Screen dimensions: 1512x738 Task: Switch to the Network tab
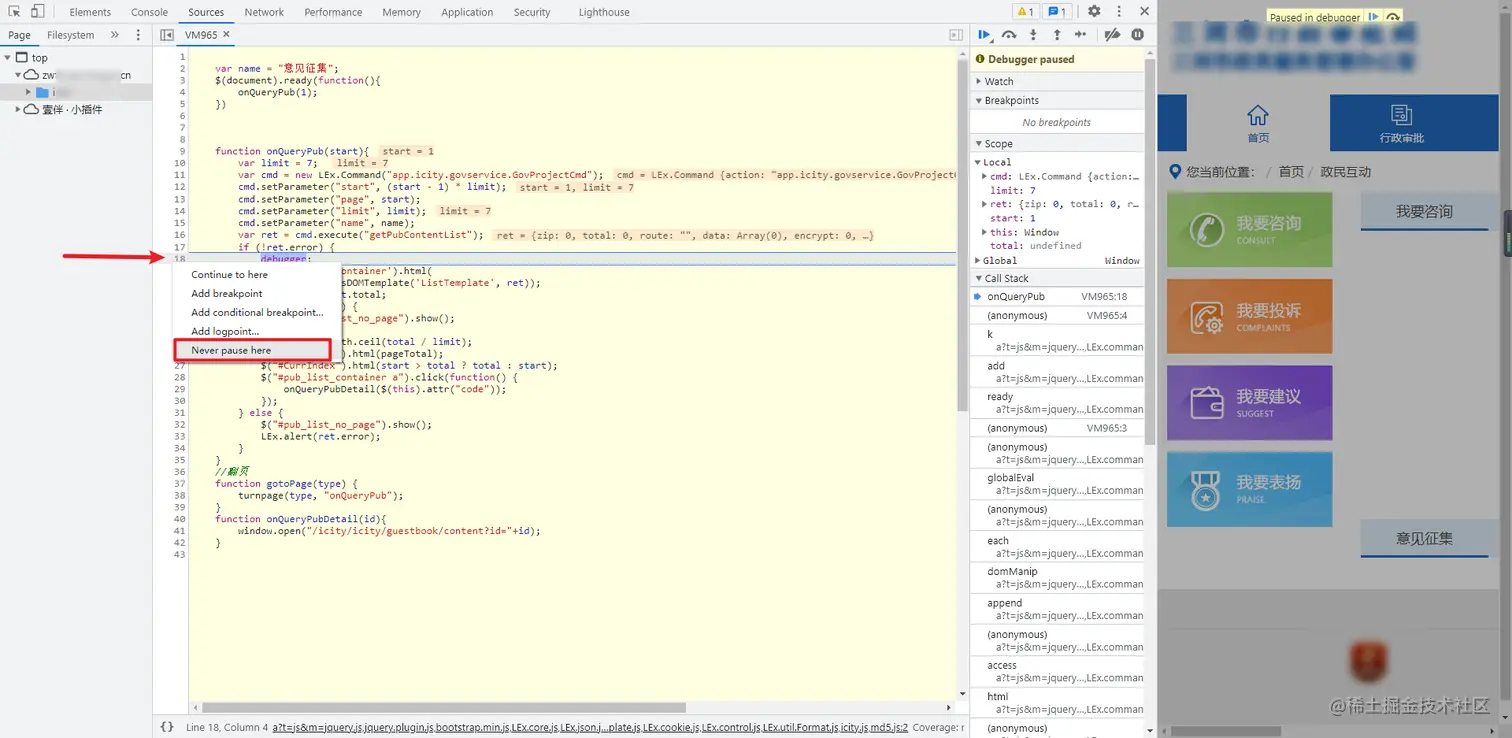click(264, 12)
